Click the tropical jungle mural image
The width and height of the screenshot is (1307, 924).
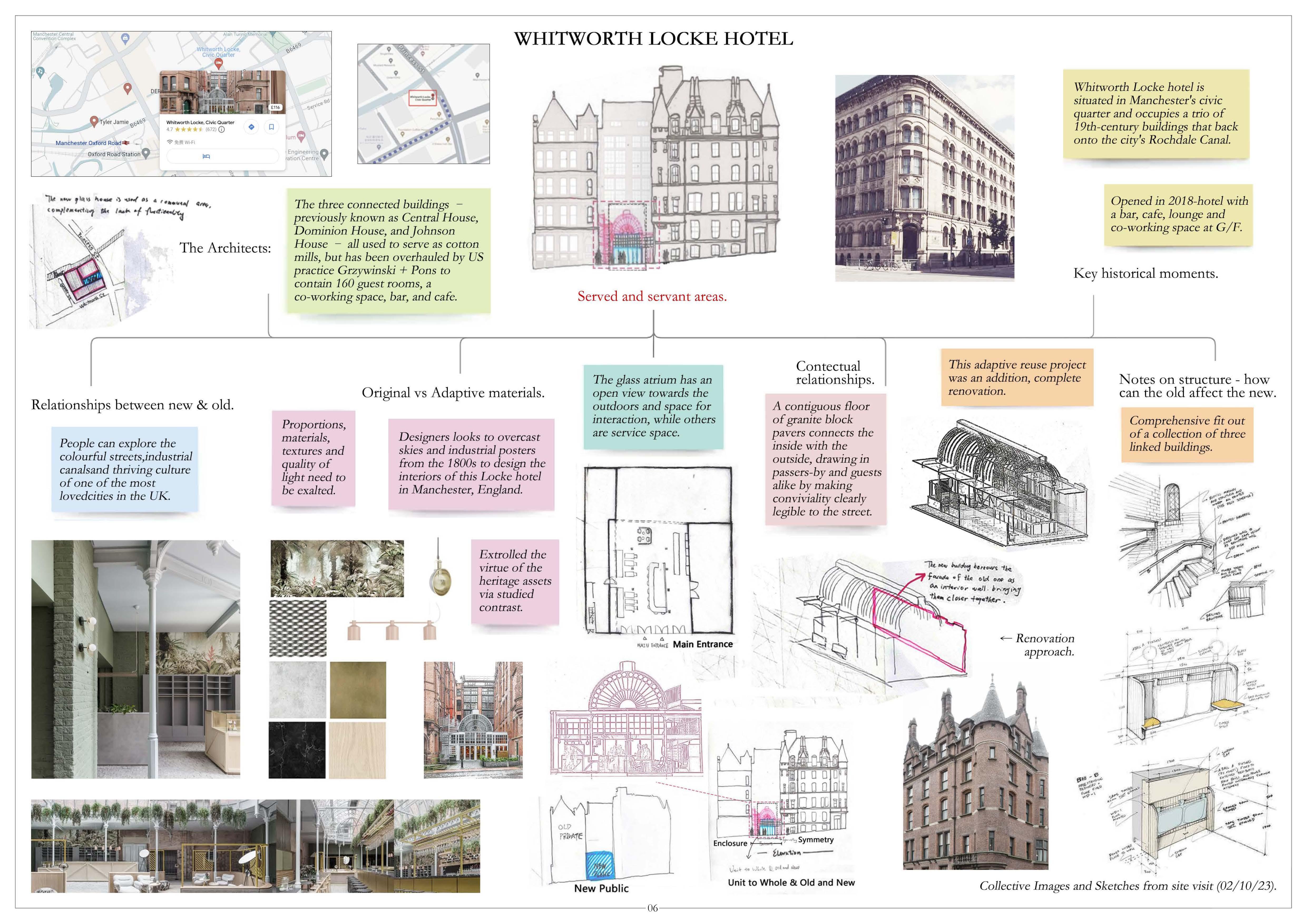[x=337, y=568]
